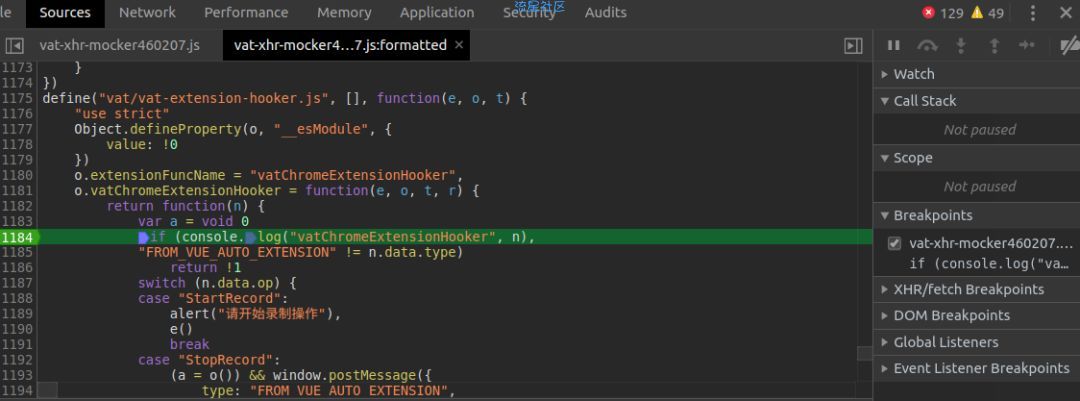This screenshot has height=401, width=1080.
Task: Toggle the debugger sidebar panel icon
Action: (853, 45)
